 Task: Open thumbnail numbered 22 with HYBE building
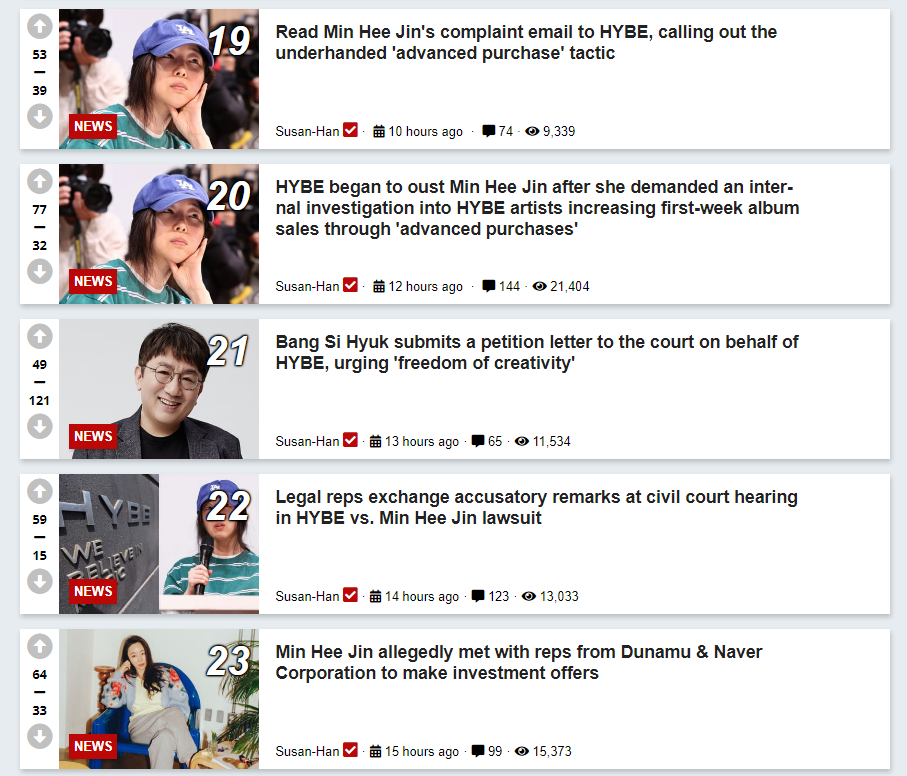pyautogui.click(x=159, y=544)
